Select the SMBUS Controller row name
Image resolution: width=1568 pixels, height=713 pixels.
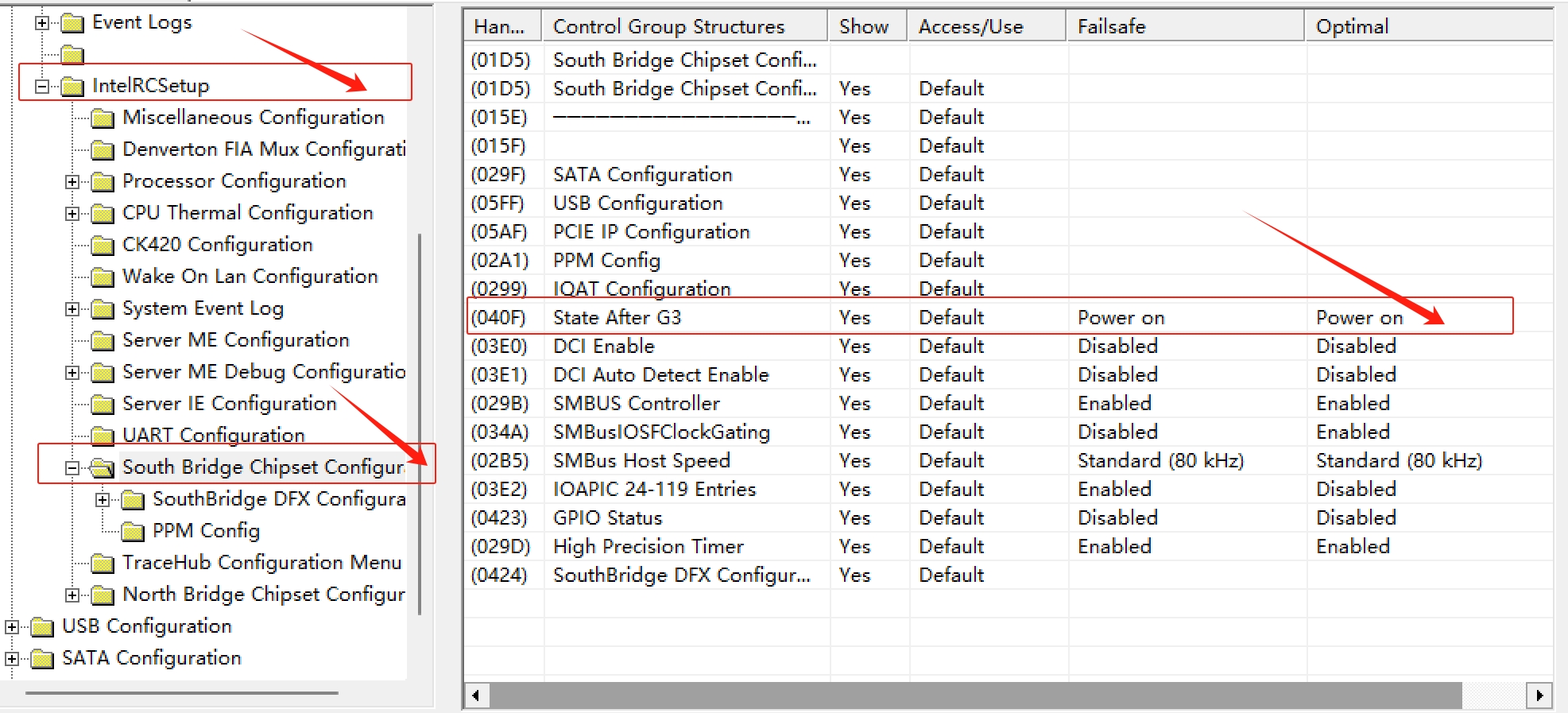(x=637, y=404)
